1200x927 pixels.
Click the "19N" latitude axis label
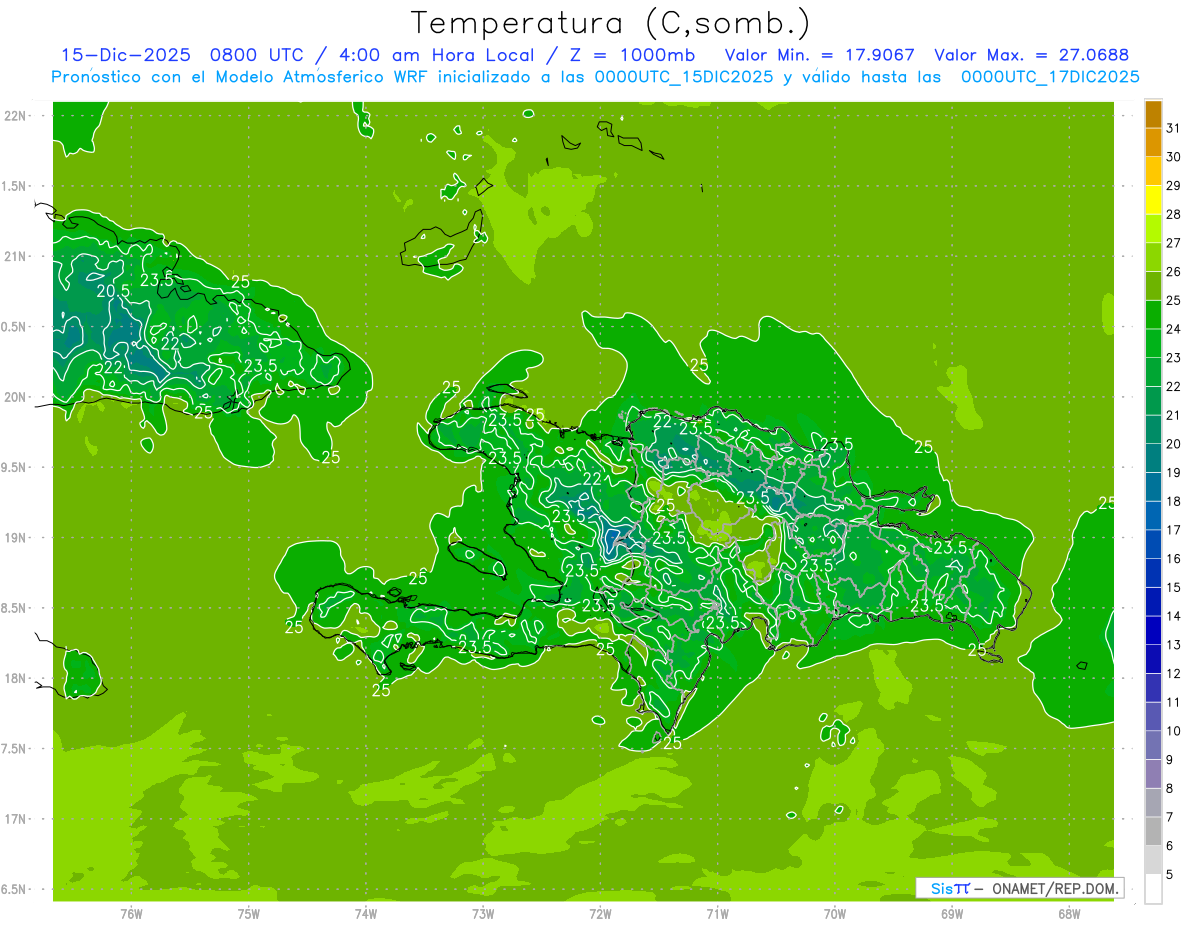pyautogui.click(x=16, y=538)
